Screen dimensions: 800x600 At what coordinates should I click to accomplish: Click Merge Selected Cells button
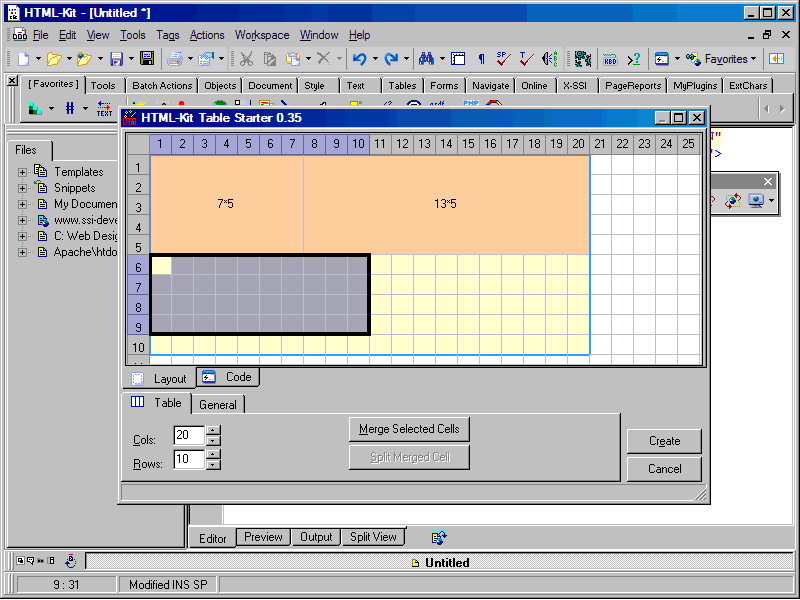pos(409,429)
